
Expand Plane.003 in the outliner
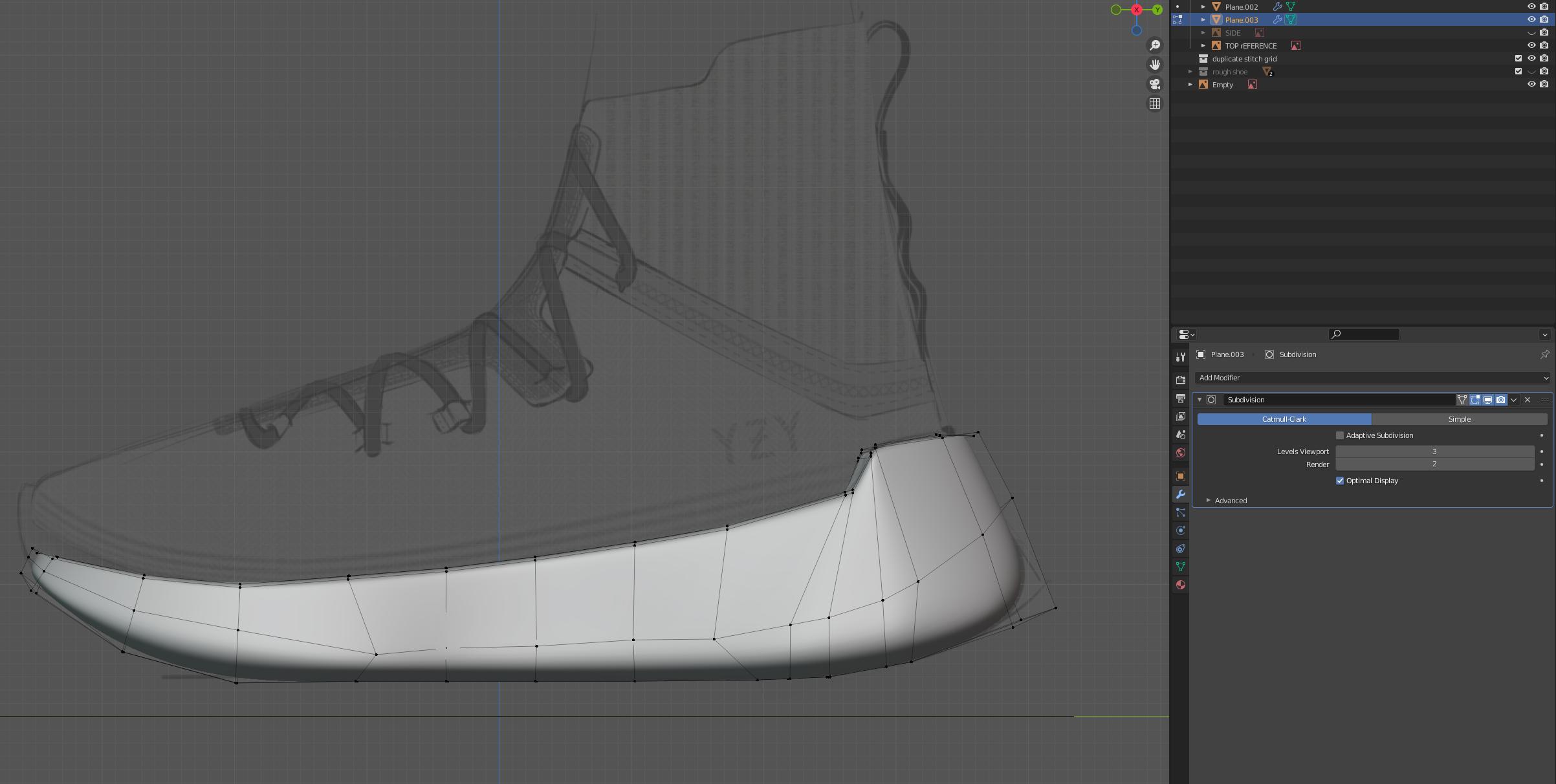click(x=1203, y=20)
